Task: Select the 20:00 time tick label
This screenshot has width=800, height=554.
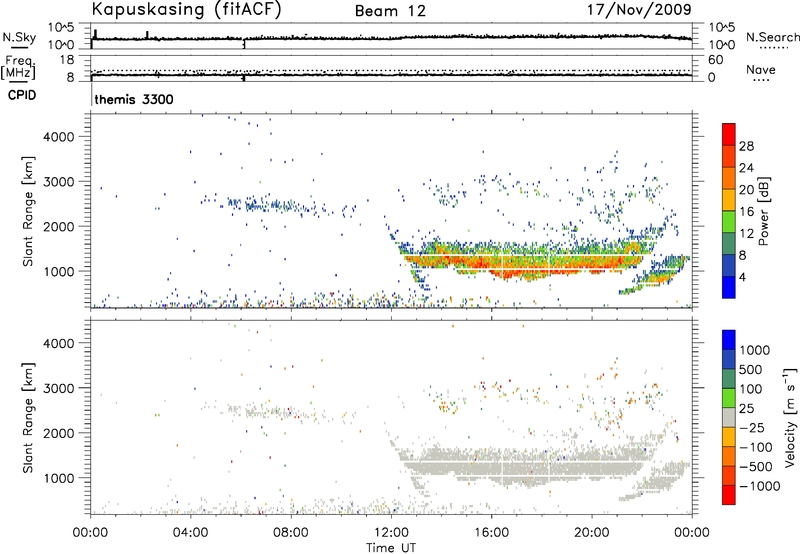Action: [x=591, y=533]
